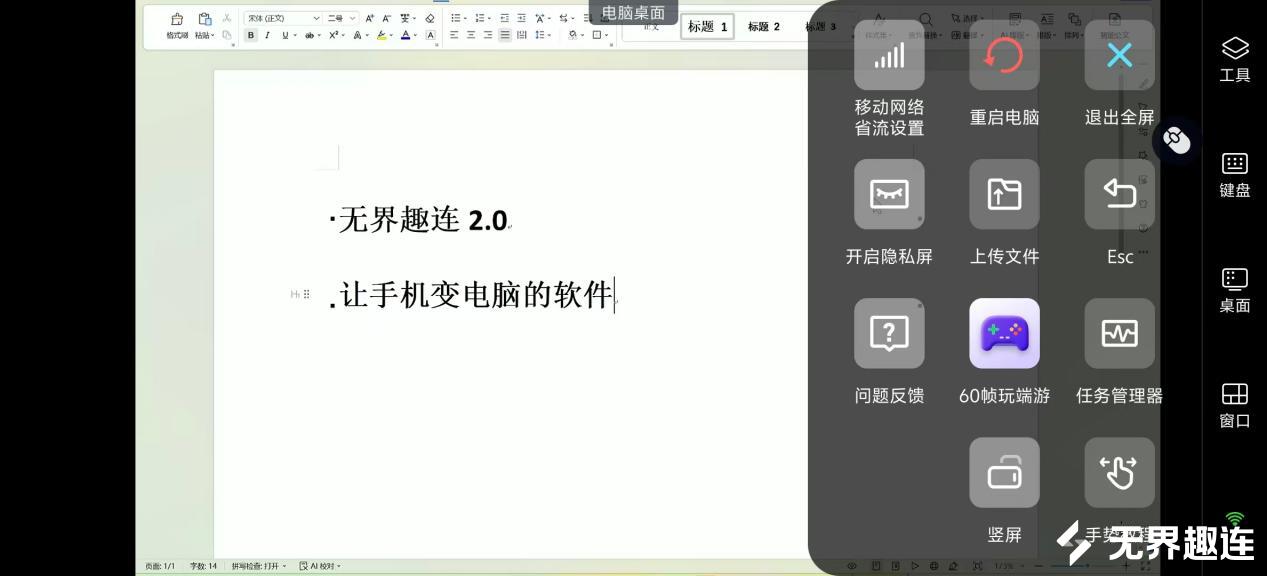The image size is (1267, 576).
Task: Toggle Bold formatting
Action: tap(251, 35)
